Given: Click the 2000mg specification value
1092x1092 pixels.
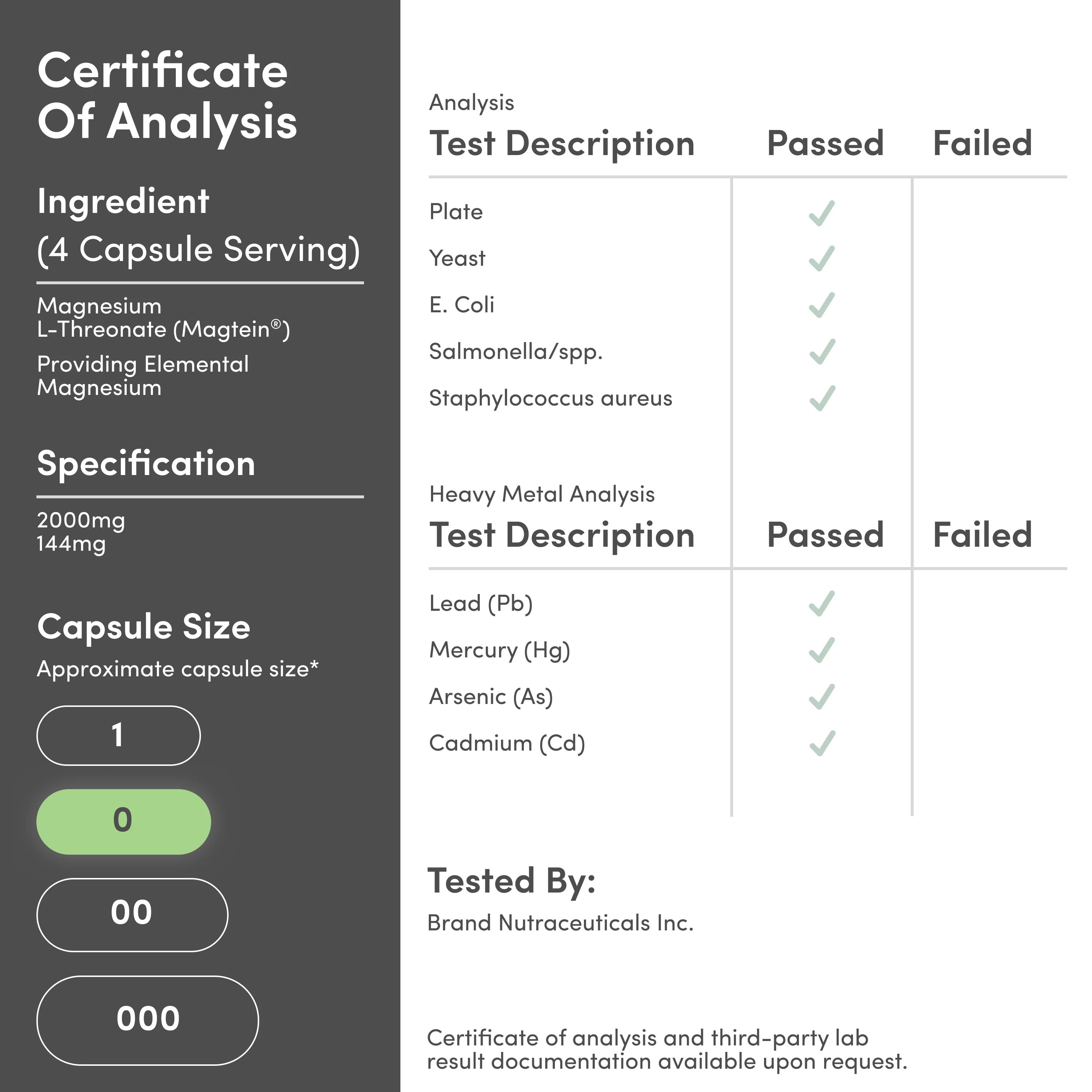Looking at the screenshot, I should [x=81, y=520].
